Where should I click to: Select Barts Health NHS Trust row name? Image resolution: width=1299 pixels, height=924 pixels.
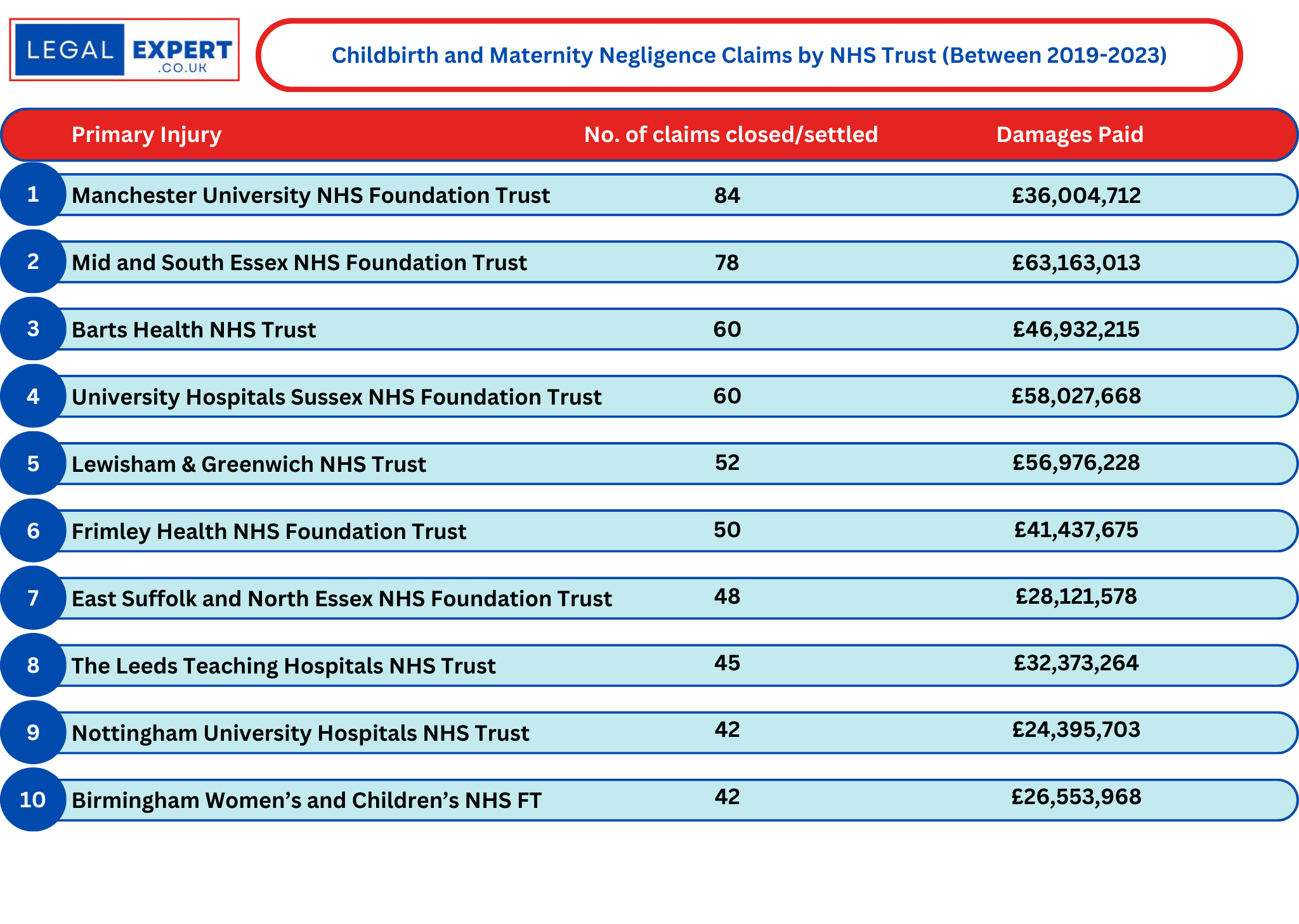pos(193,330)
